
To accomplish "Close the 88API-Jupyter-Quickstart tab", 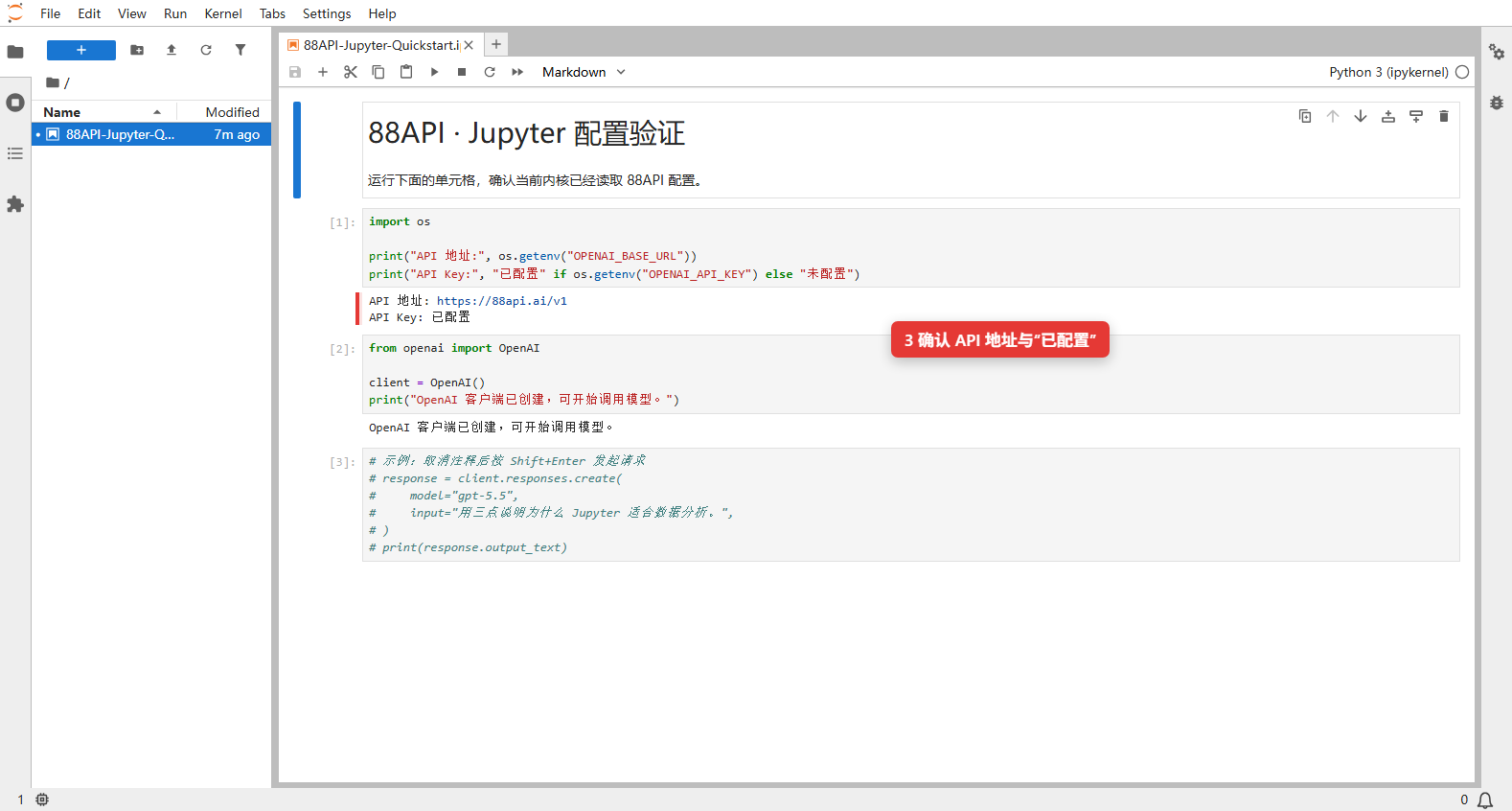I will (x=470, y=45).
